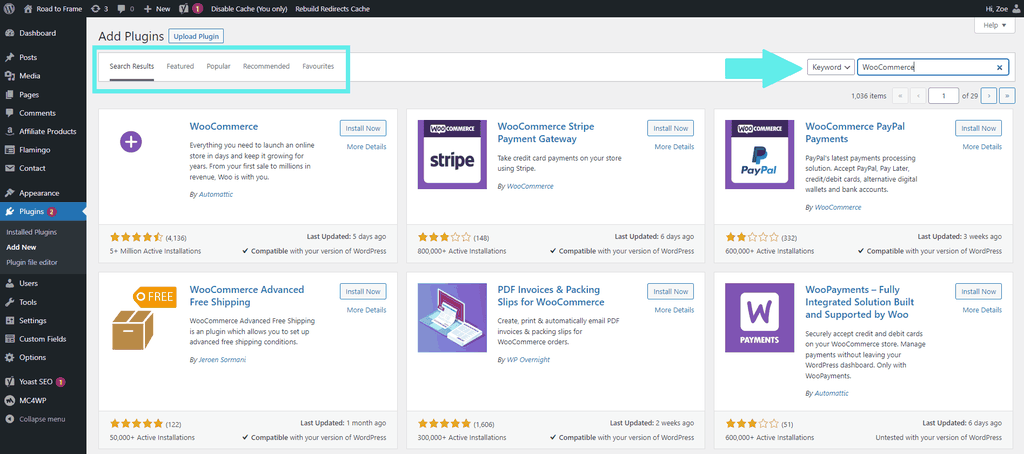This screenshot has width=1024, height=454.
Task: Switch to Recommended tab
Action: pyautogui.click(x=266, y=67)
